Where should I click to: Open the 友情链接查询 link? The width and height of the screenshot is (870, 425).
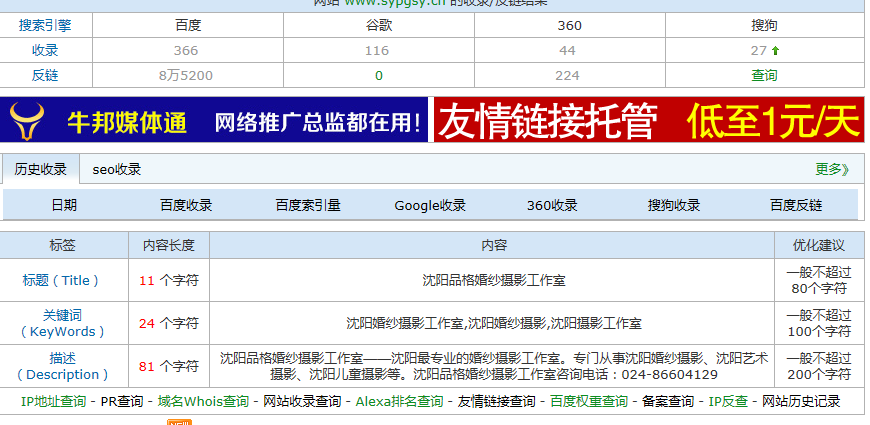[x=497, y=401]
